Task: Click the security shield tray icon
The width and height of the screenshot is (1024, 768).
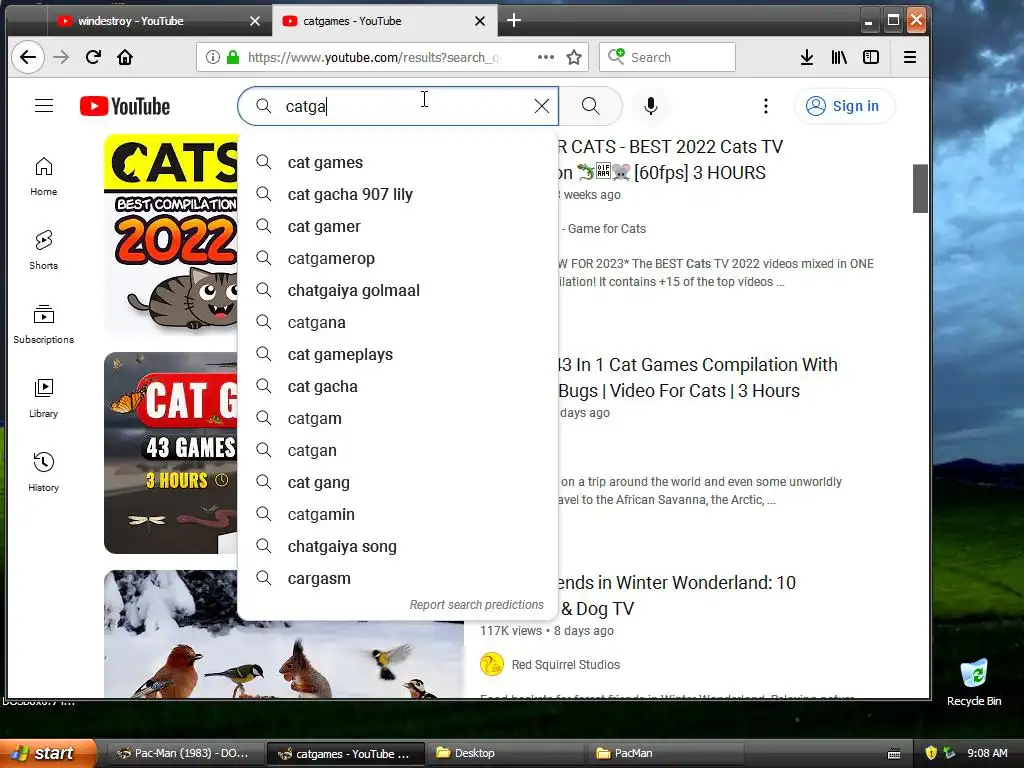Action: point(931,753)
